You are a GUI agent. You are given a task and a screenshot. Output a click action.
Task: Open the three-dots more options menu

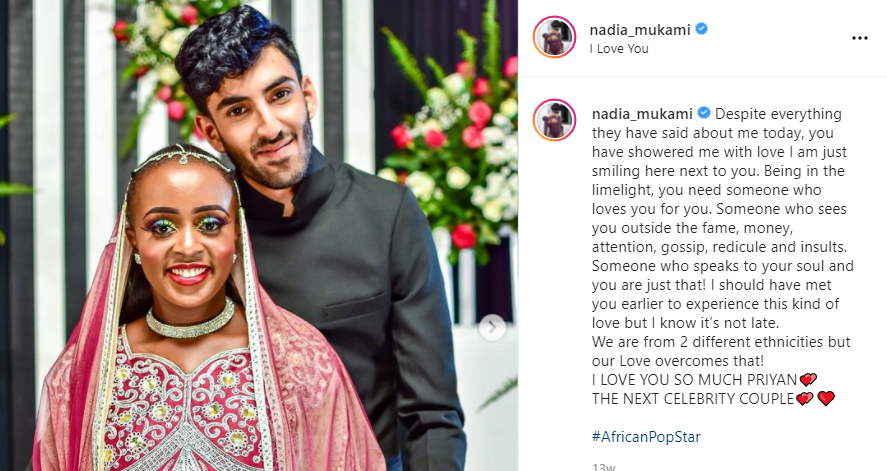859,38
